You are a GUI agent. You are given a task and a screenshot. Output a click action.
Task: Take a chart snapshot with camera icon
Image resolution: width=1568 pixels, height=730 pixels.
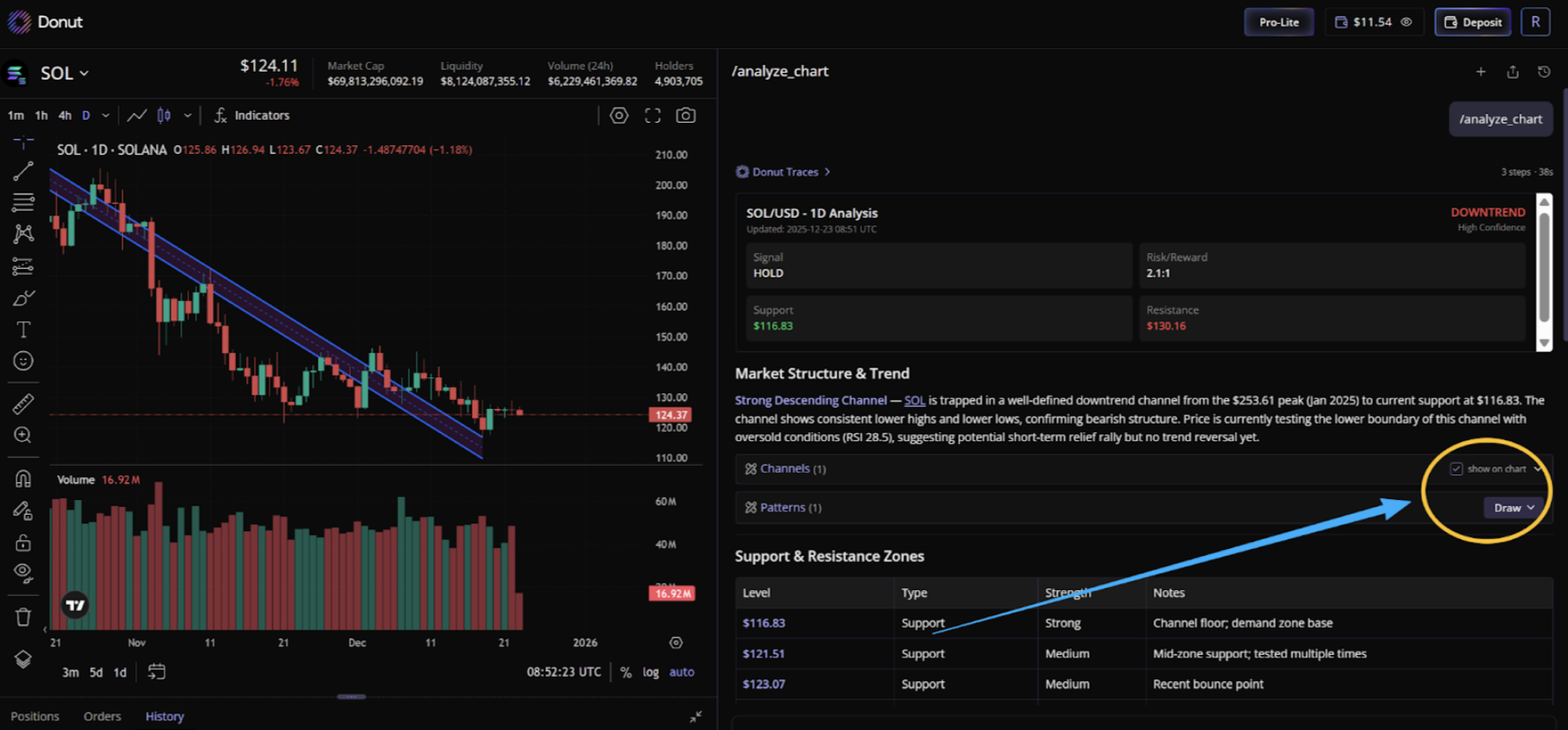[686, 116]
